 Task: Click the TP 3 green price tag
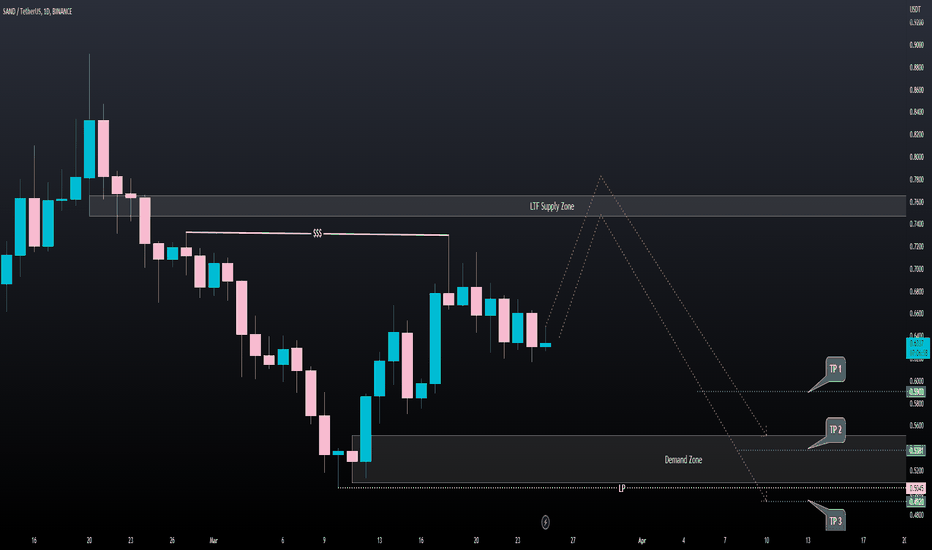(916, 502)
